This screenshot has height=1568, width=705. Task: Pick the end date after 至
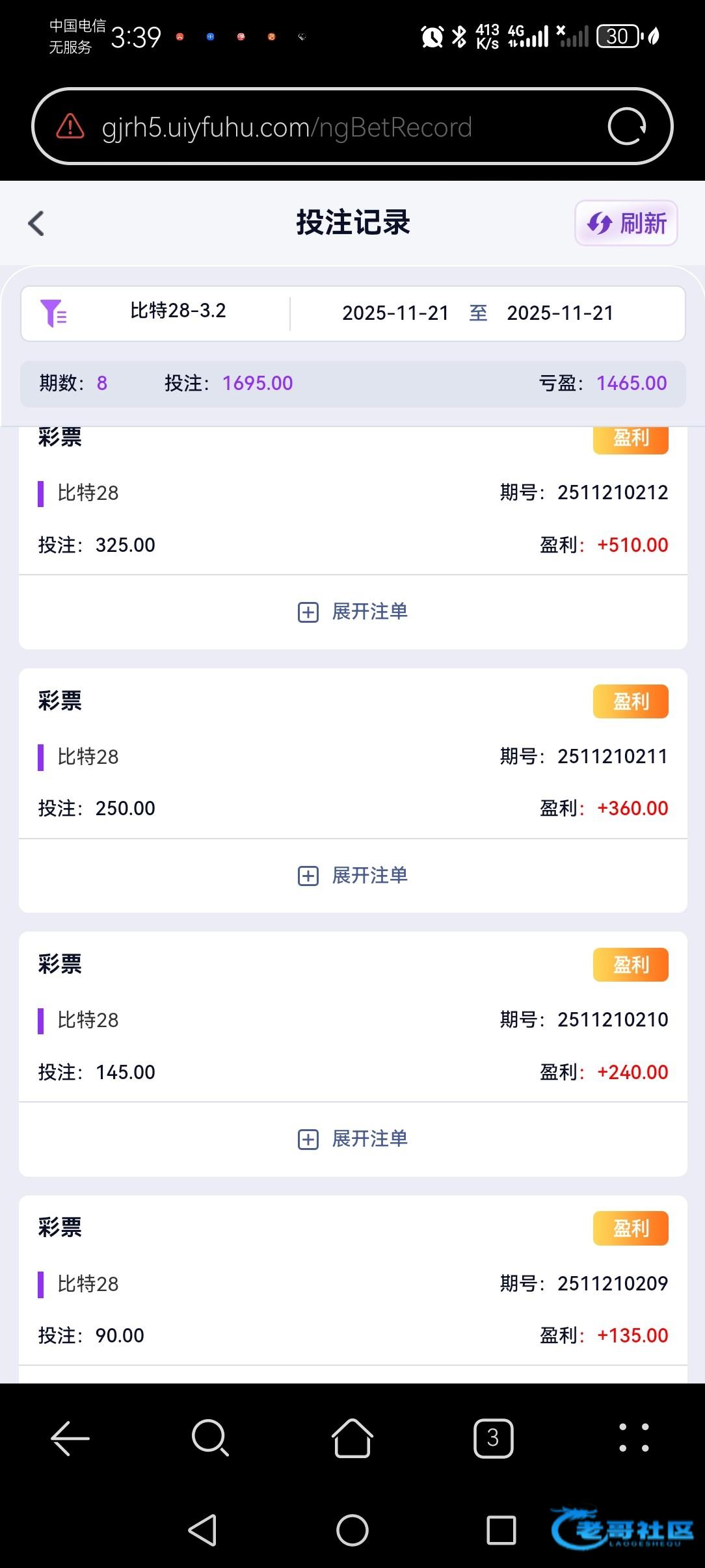(x=560, y=313)
